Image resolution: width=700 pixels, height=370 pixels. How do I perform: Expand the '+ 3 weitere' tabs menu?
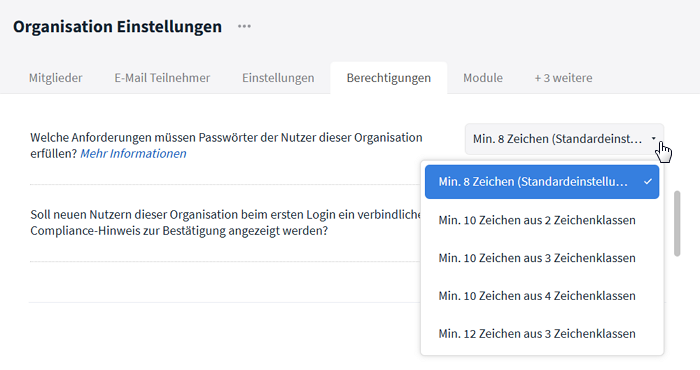563,78
